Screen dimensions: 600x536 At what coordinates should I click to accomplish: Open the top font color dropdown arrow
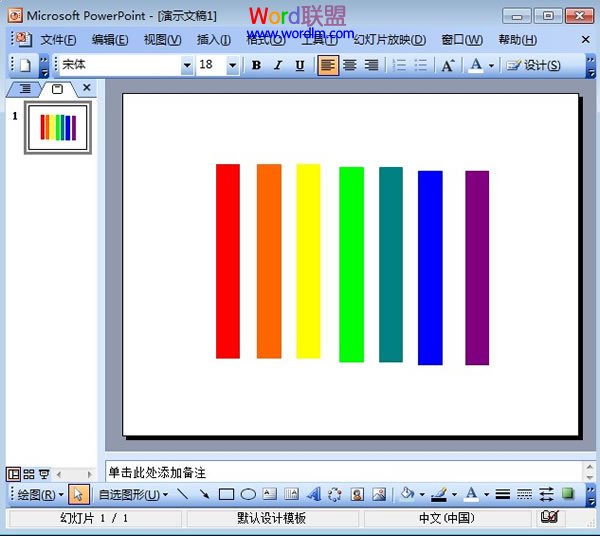tap(491, 66)
